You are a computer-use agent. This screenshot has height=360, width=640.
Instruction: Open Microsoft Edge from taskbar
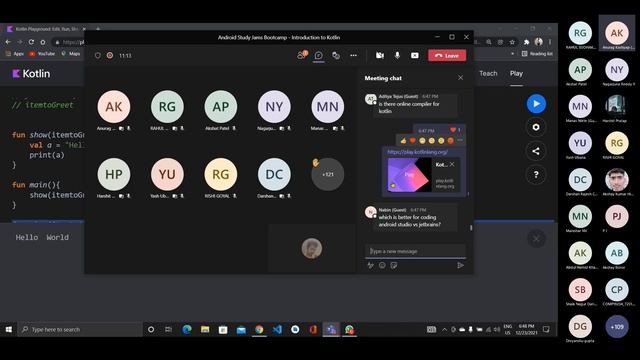[x=187, y=329]
